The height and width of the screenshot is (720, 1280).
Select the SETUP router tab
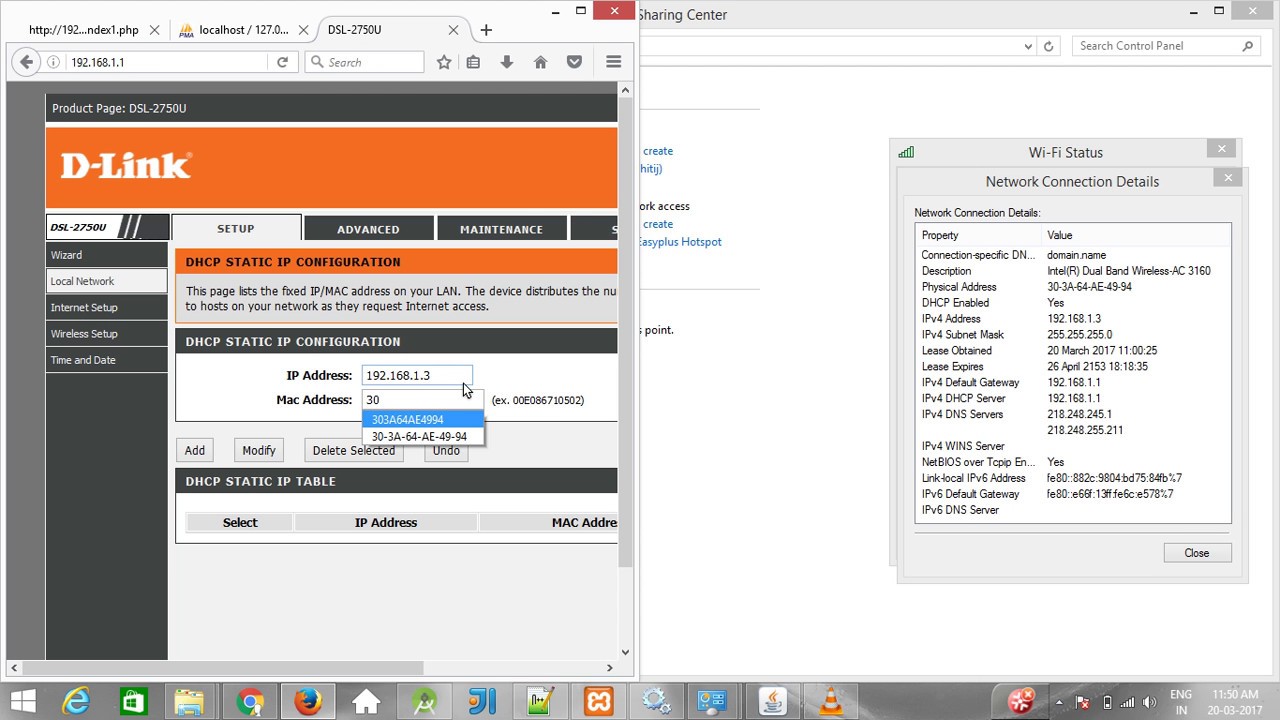coord(236,228)
